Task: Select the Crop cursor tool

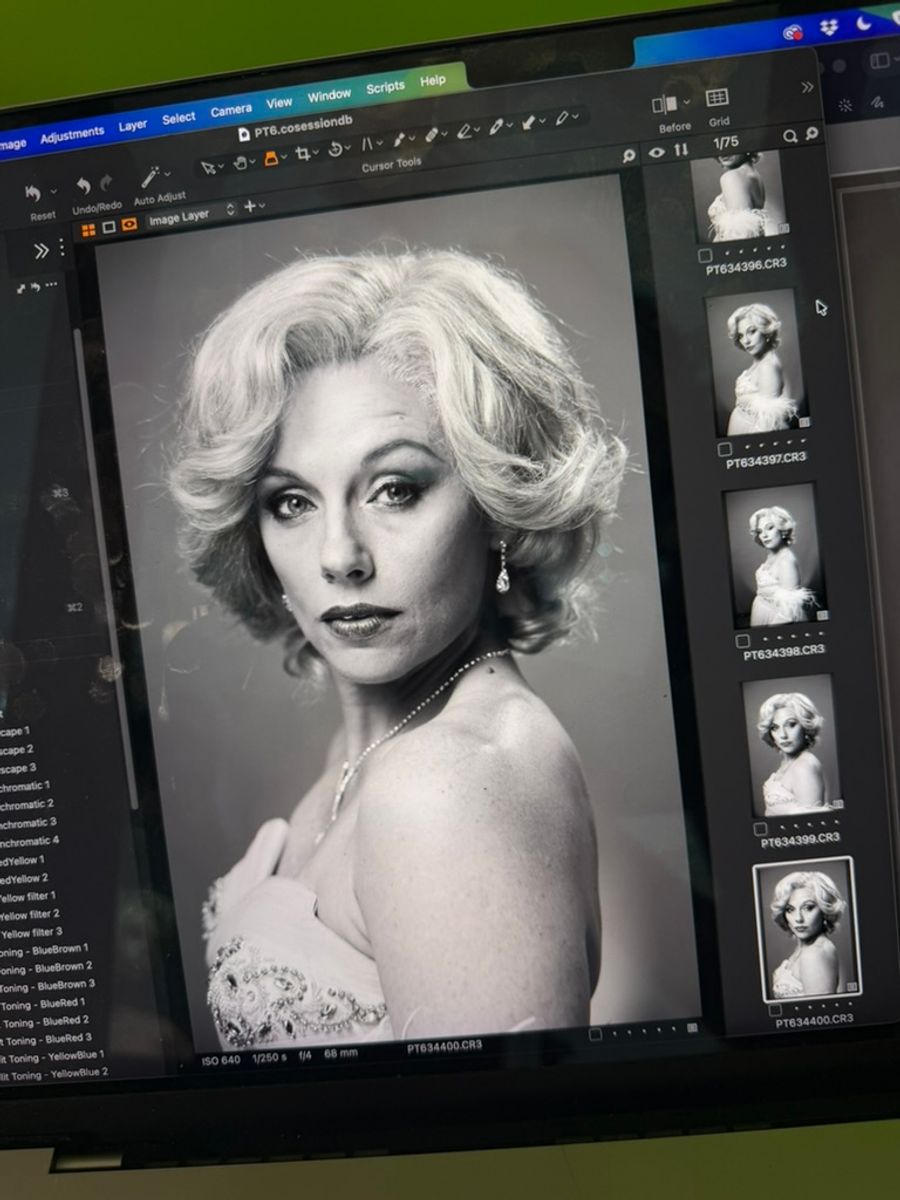Action: click(x=302, y=153)
